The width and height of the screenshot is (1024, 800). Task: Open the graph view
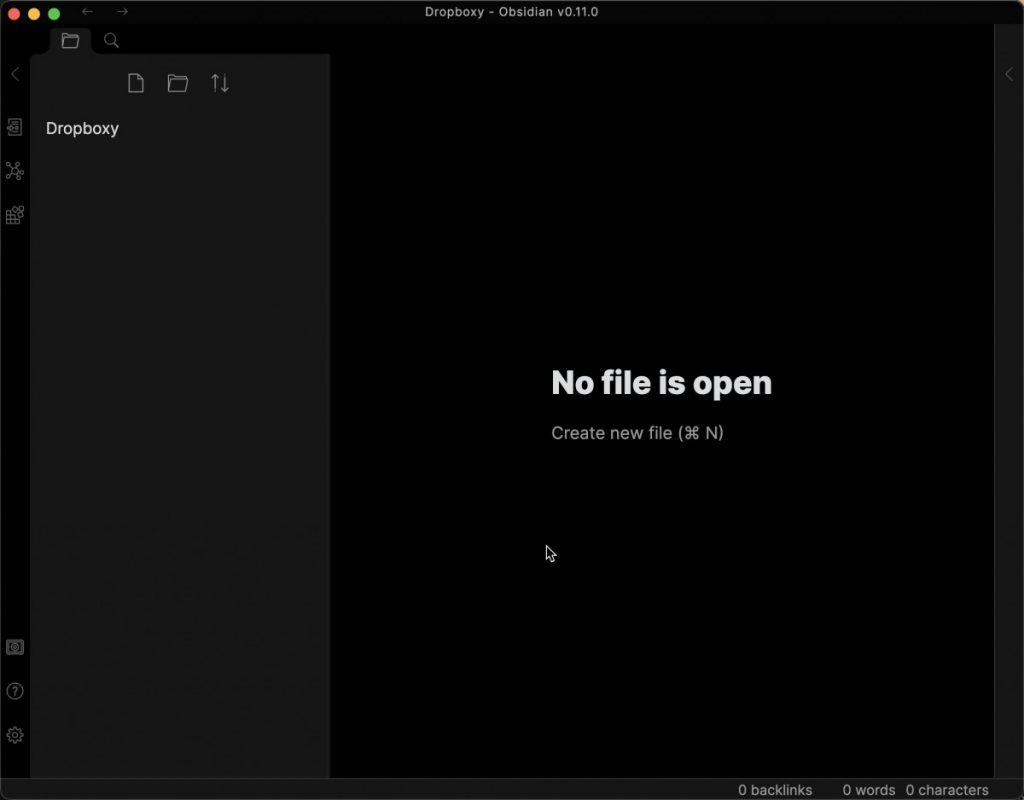(x=15, y=171)
